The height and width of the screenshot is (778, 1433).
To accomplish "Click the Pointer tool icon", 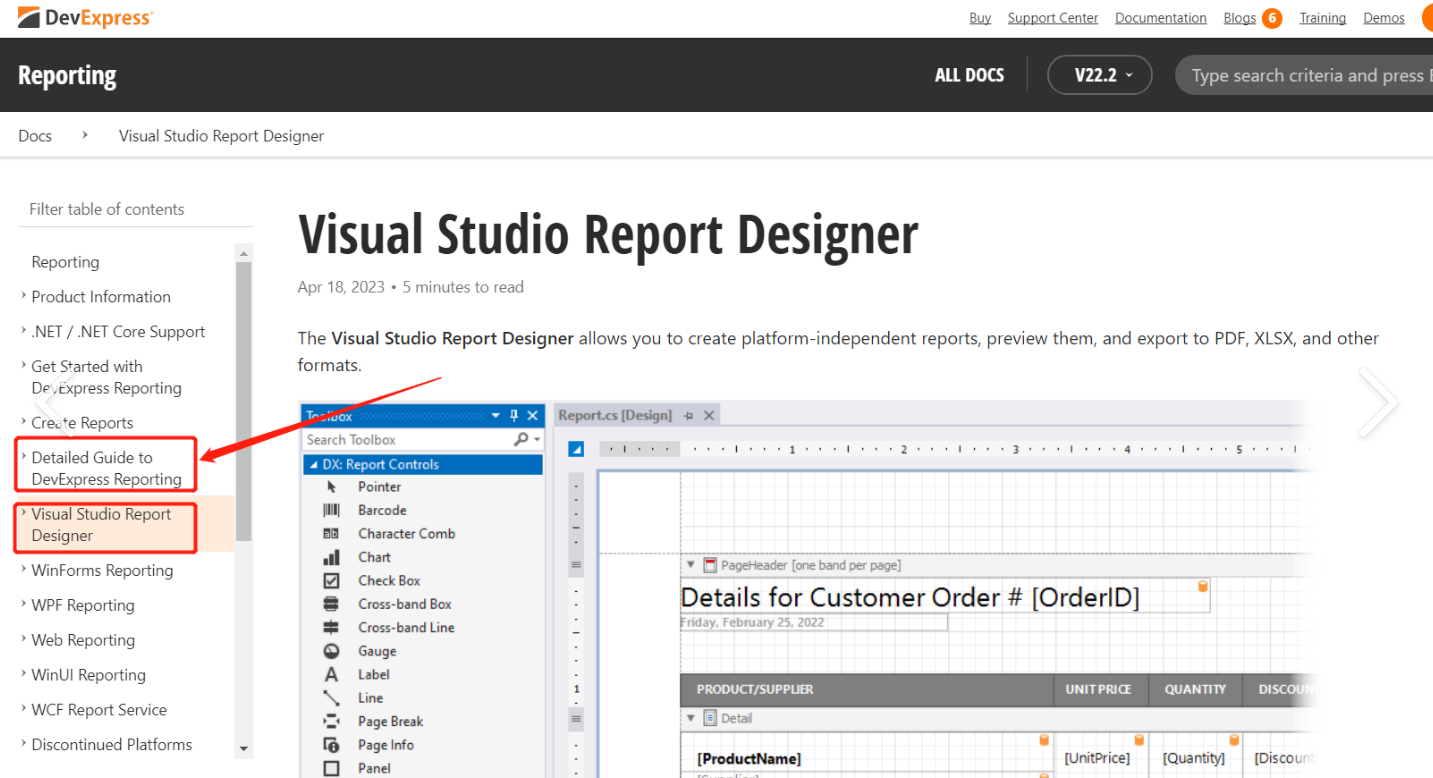I will click(332, 487).
